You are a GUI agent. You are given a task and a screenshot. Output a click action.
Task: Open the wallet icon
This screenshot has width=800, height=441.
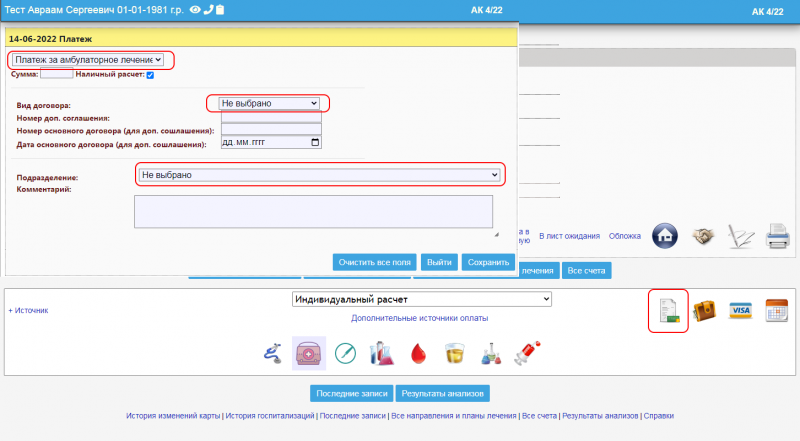(x=704, y=311)
